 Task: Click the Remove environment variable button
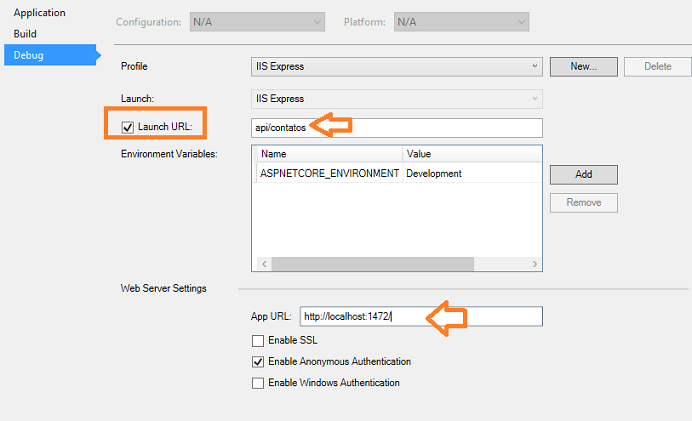coord(583,203)
